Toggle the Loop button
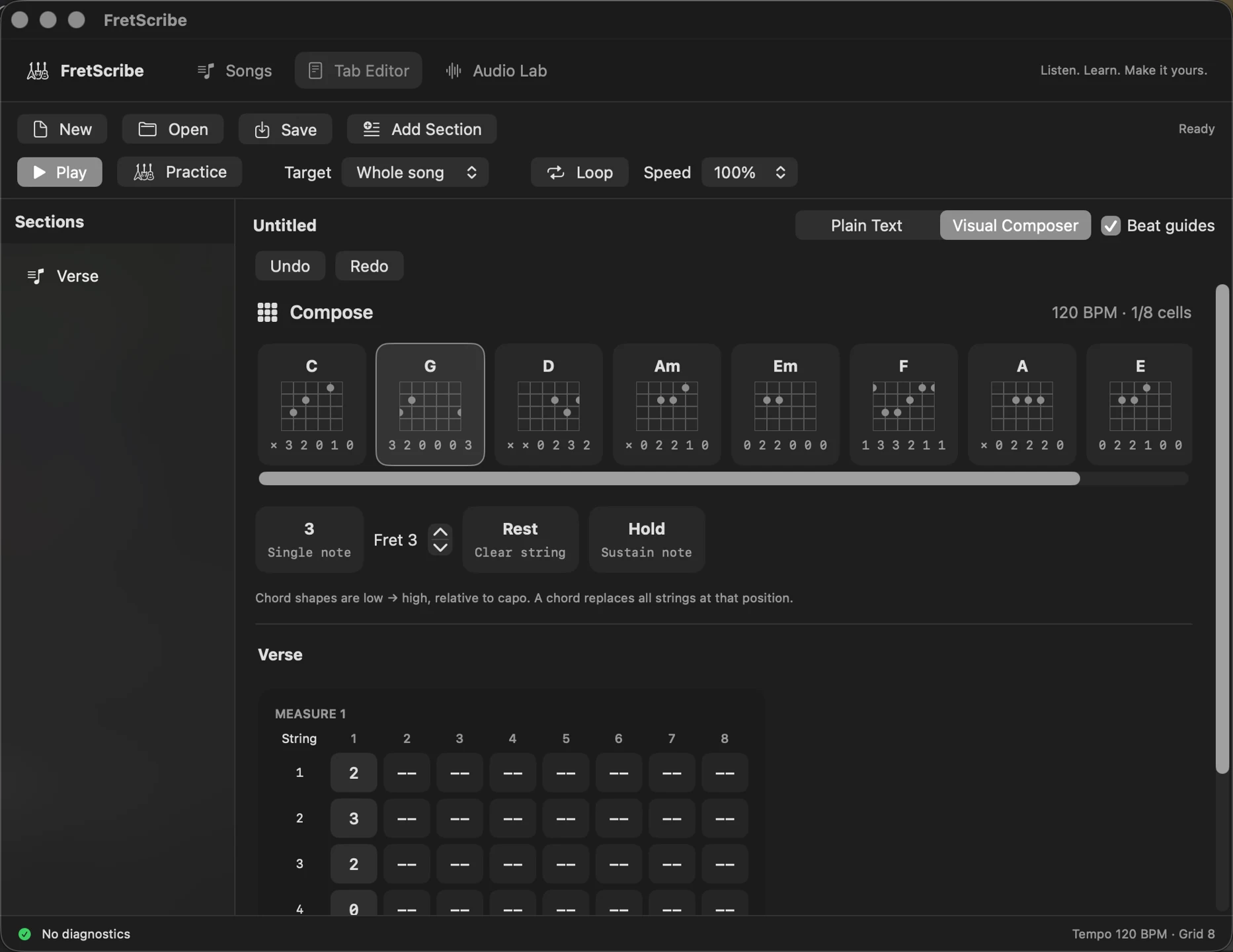The width and height of the screenshot is (1233, 952). [x=580, y=172]
